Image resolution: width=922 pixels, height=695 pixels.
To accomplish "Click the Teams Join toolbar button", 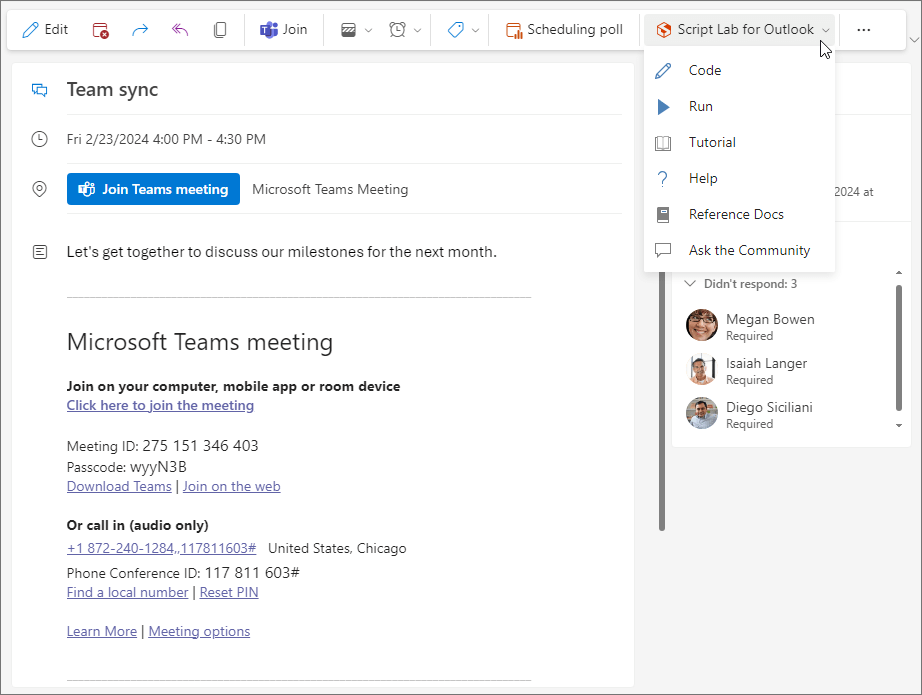I will [283, 29].
